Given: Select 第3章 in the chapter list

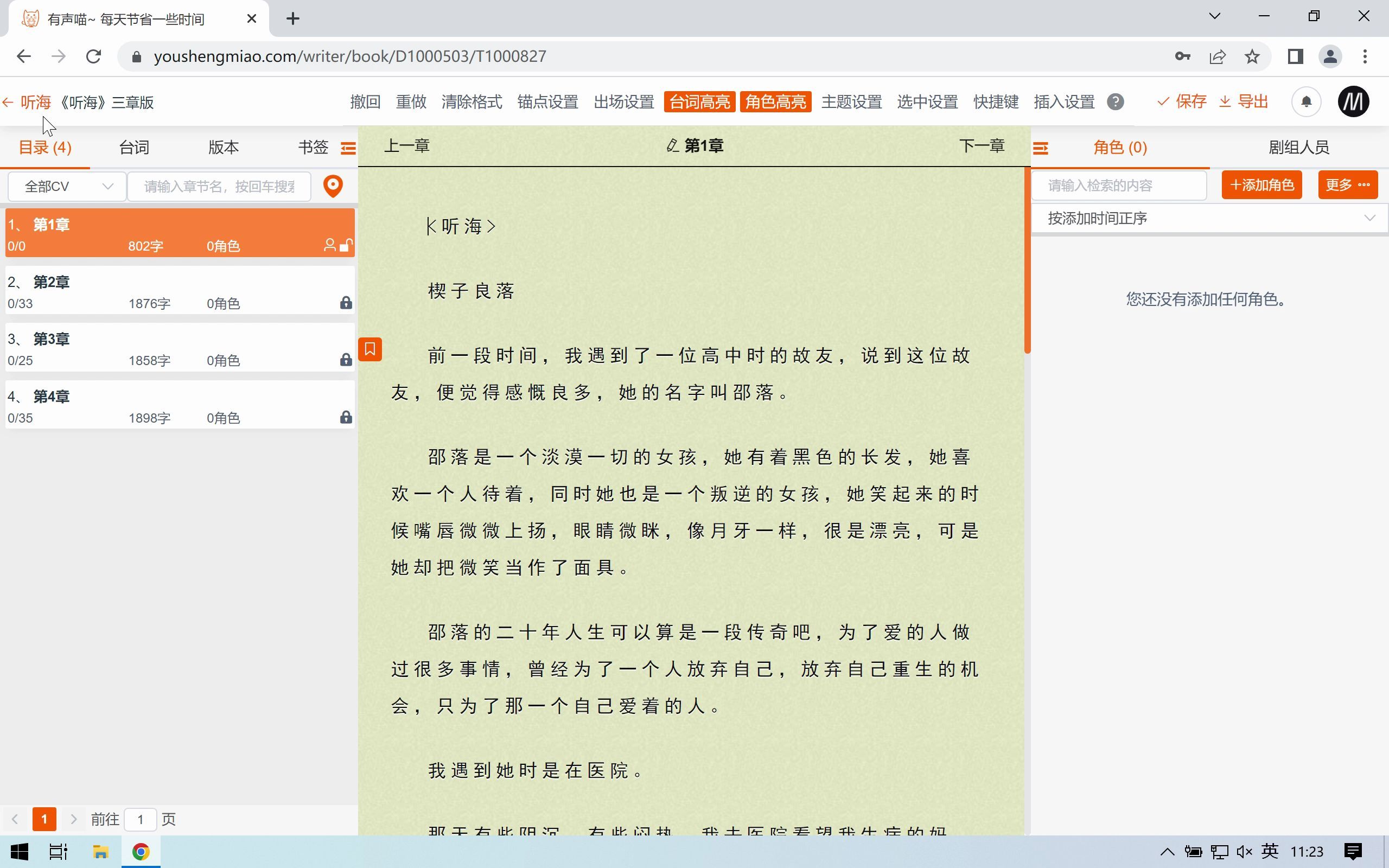Looking at the screenshot, I should tap(180, 348).
